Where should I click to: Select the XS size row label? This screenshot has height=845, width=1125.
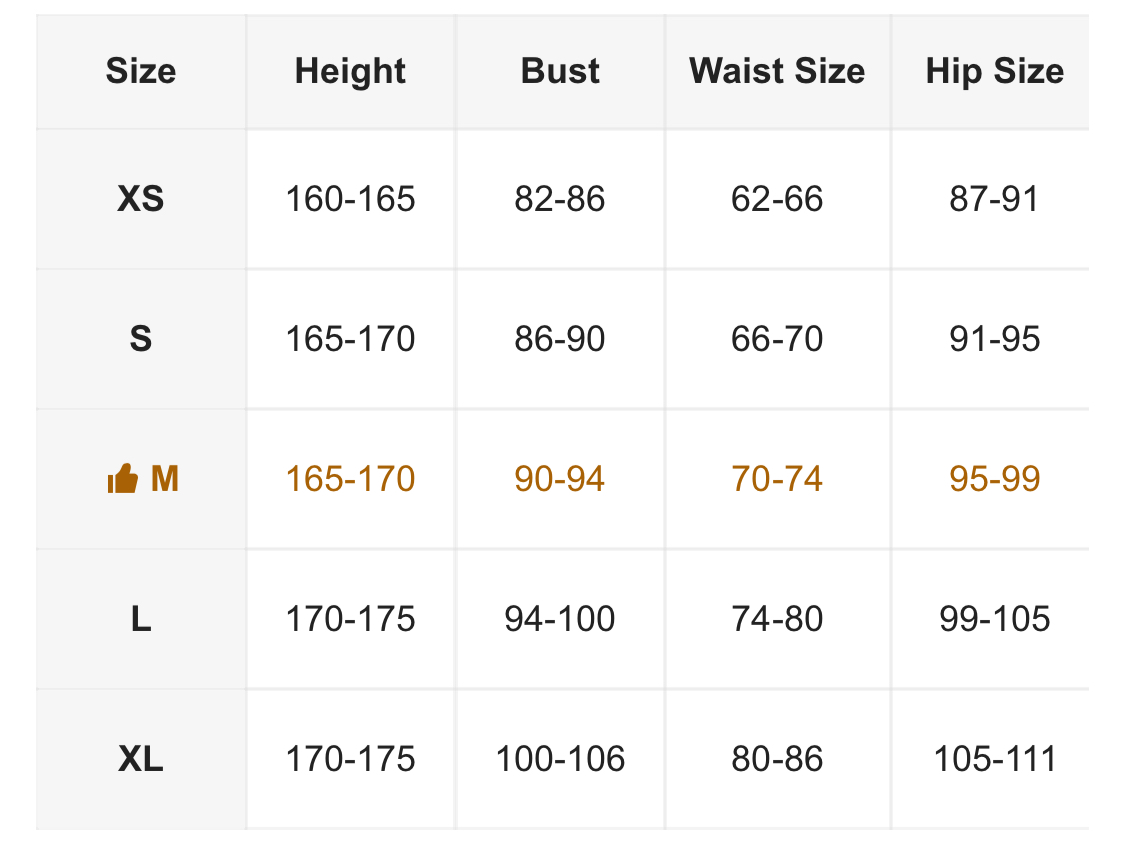click(141, 199)
